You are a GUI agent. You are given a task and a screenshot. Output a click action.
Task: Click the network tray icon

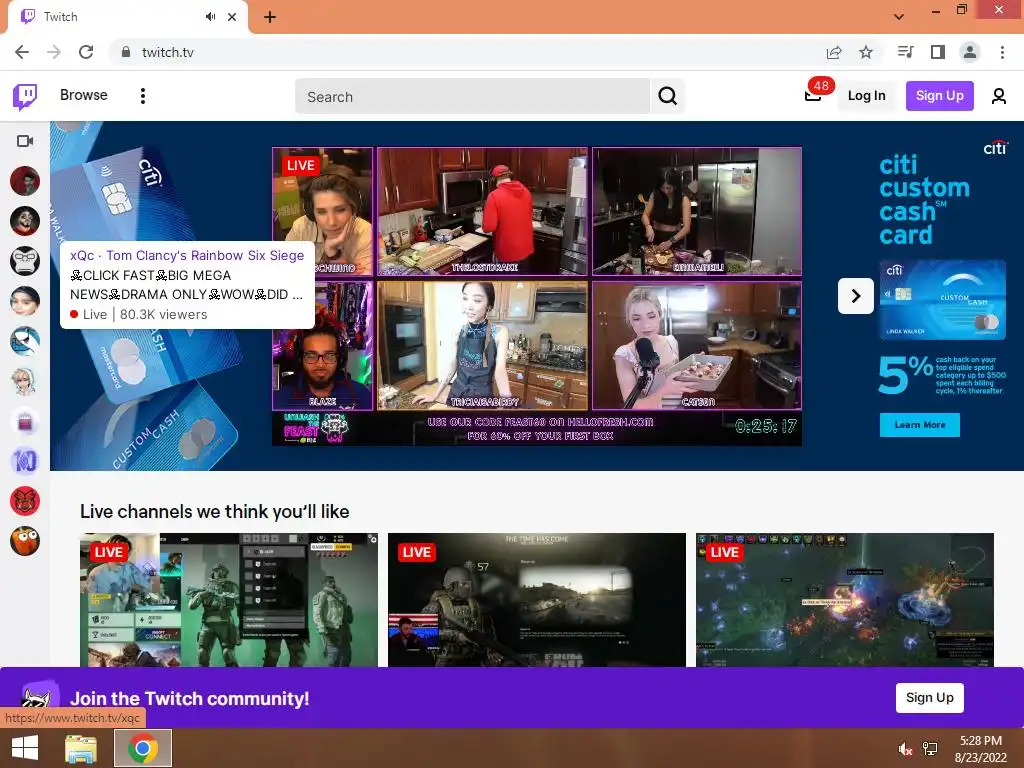coord(930,749)
